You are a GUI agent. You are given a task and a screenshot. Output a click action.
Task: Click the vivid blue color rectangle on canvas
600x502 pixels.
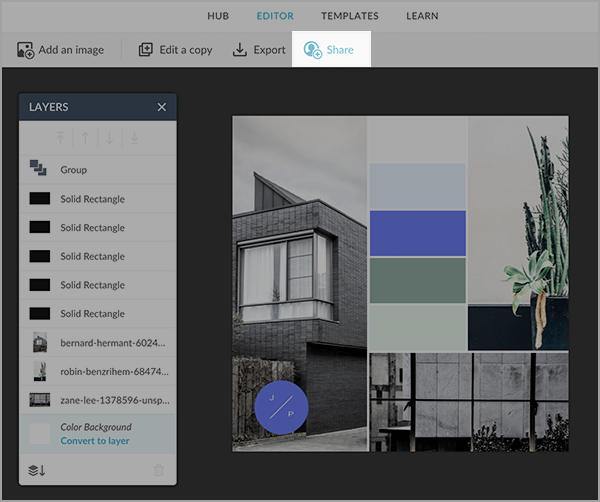pos(417,233)
